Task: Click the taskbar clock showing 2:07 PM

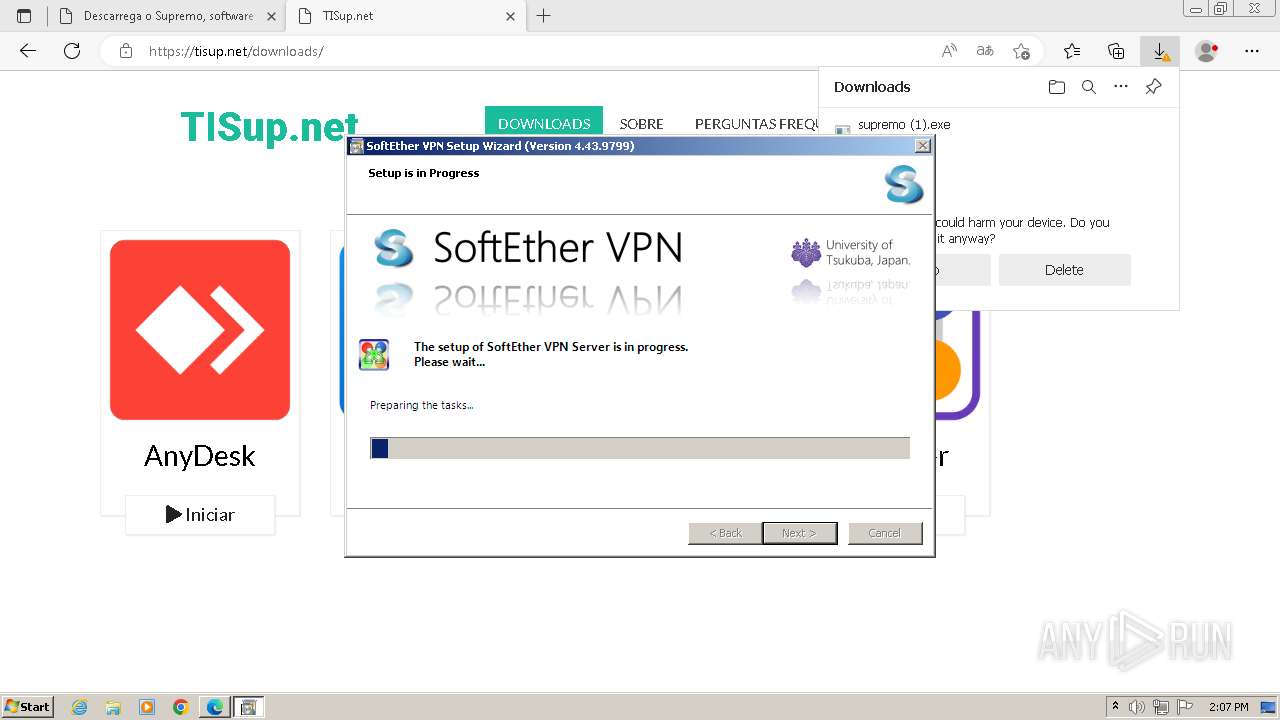Action: pos(1228,707)
